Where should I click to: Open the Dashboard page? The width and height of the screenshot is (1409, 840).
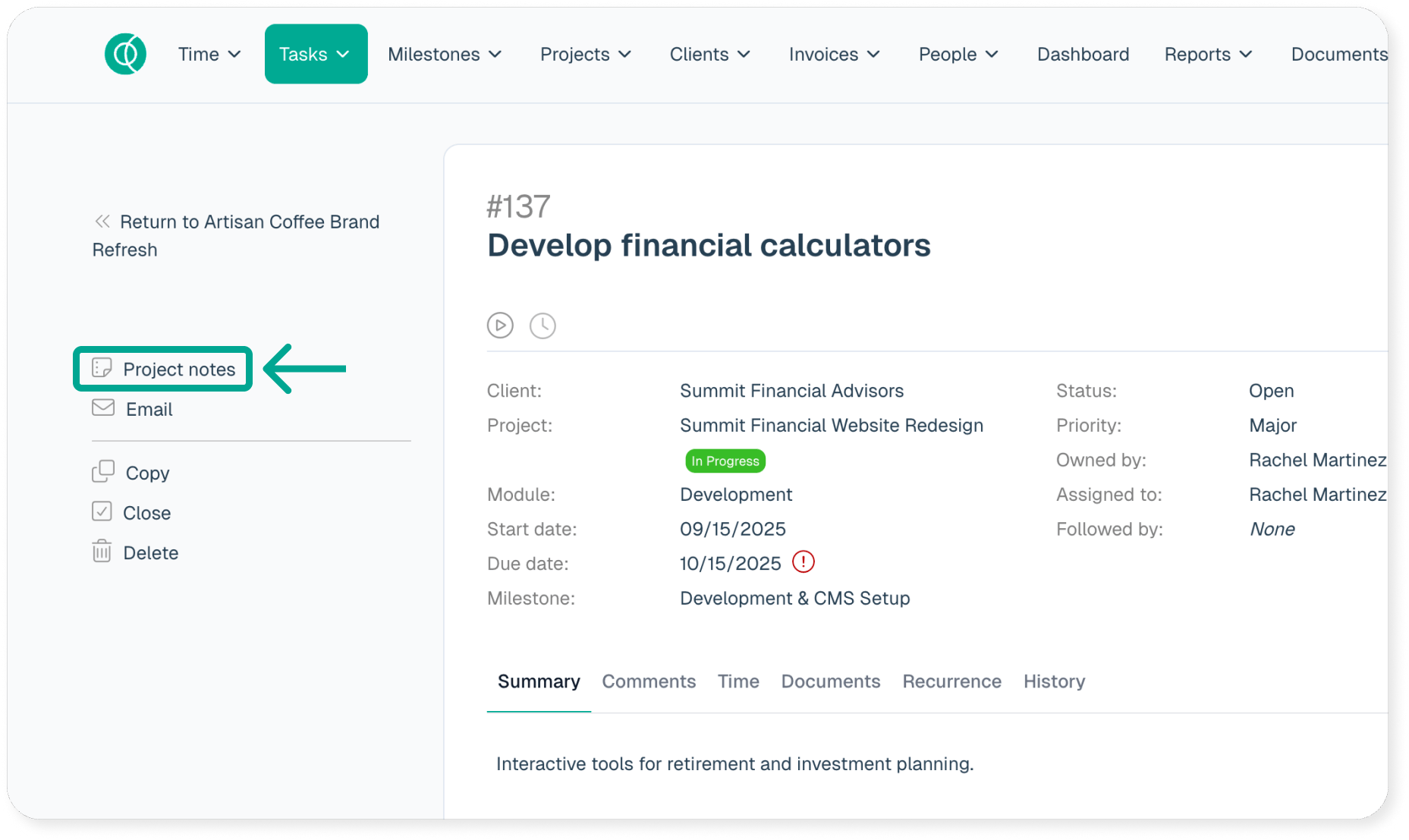coord(1083,54)
